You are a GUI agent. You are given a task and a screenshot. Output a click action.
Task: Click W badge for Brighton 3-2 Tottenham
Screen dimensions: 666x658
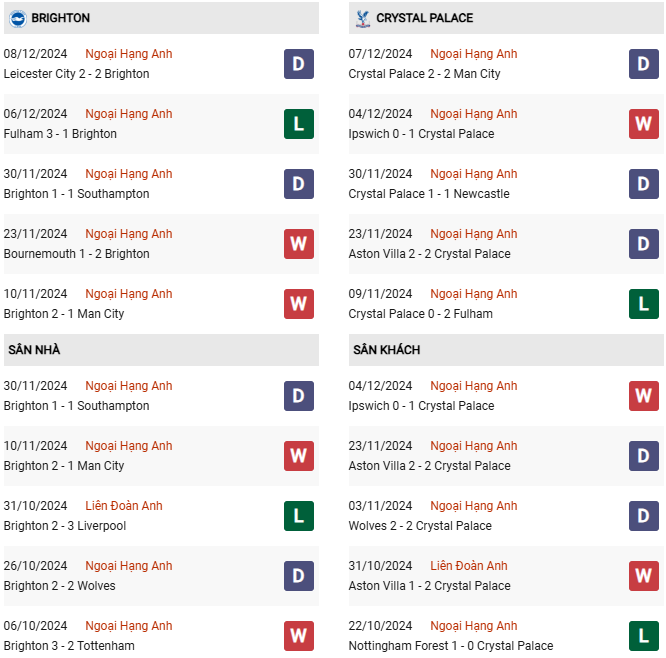click(299, 636)
